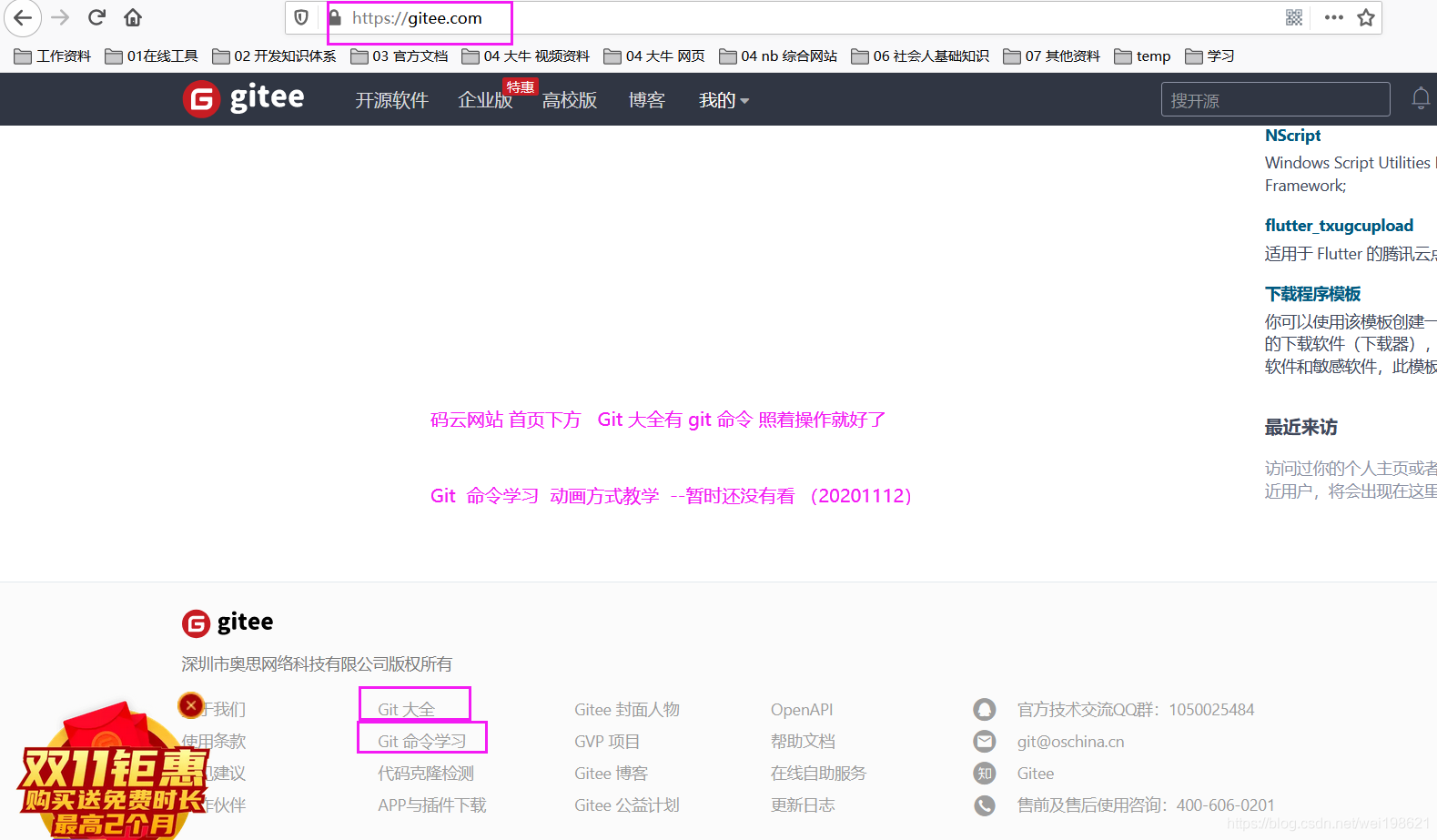
Task: Close the 双11 promo popup
Action: pyautogui.click(x=191, y=705)
